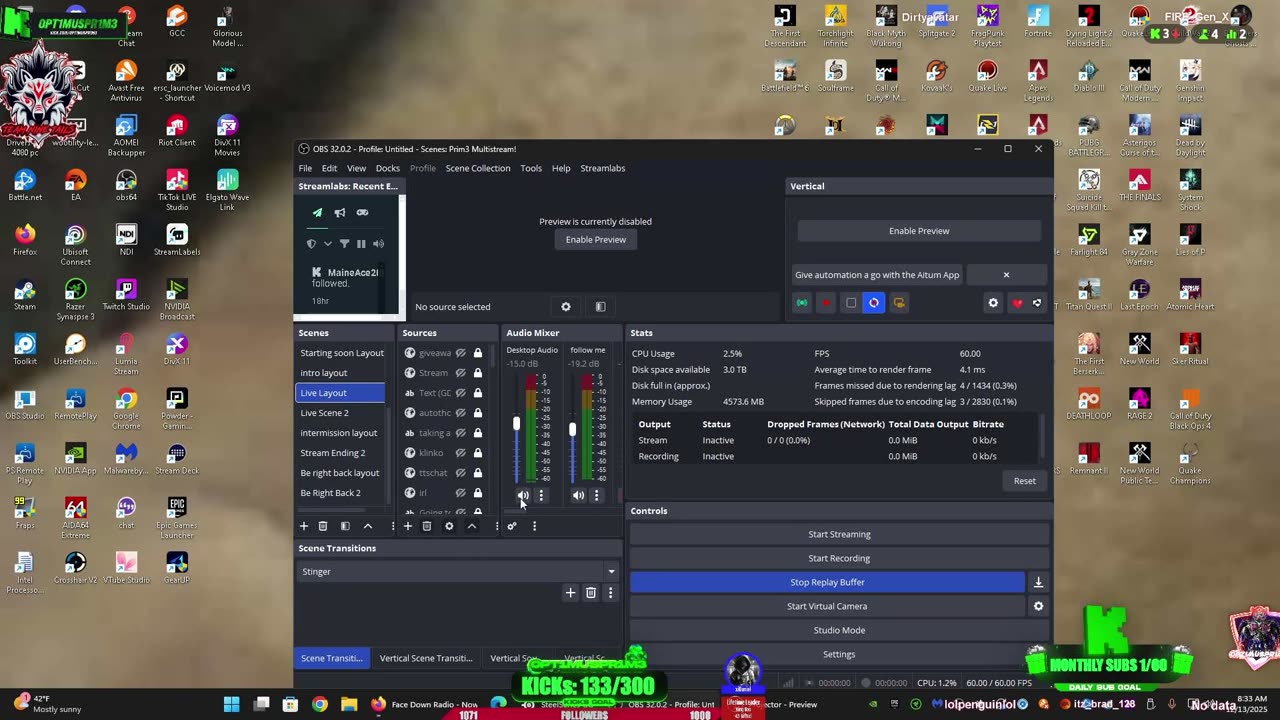Screen dimensions: 1280x720
Task: Show the klinko source eye icon
Action: 461,453
